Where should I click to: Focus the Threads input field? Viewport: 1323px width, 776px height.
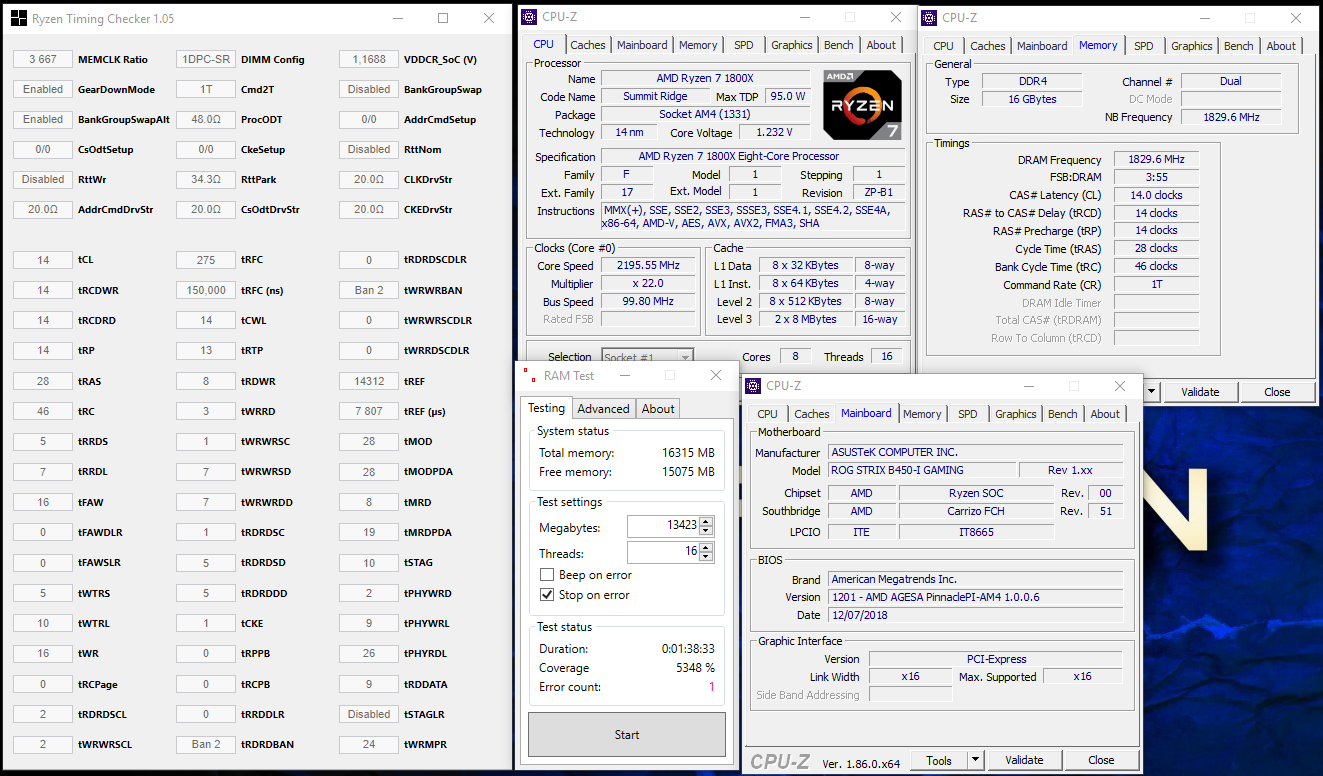coord(663,553)
